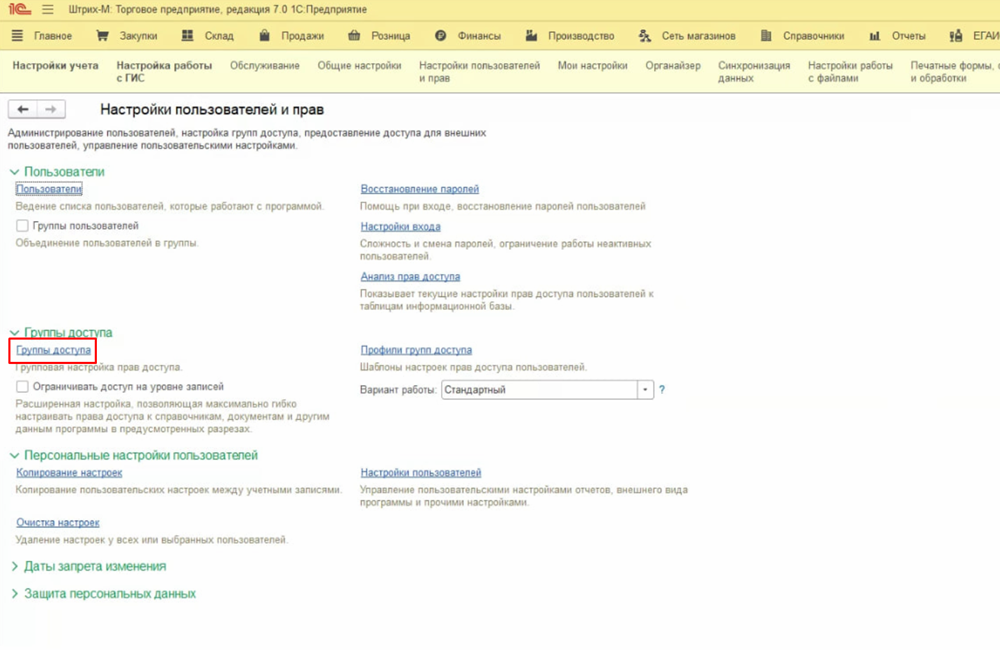The width and height of the screenshot is (1000, 650).
Task: Click the blue question mark help icon
Action: 662,390
